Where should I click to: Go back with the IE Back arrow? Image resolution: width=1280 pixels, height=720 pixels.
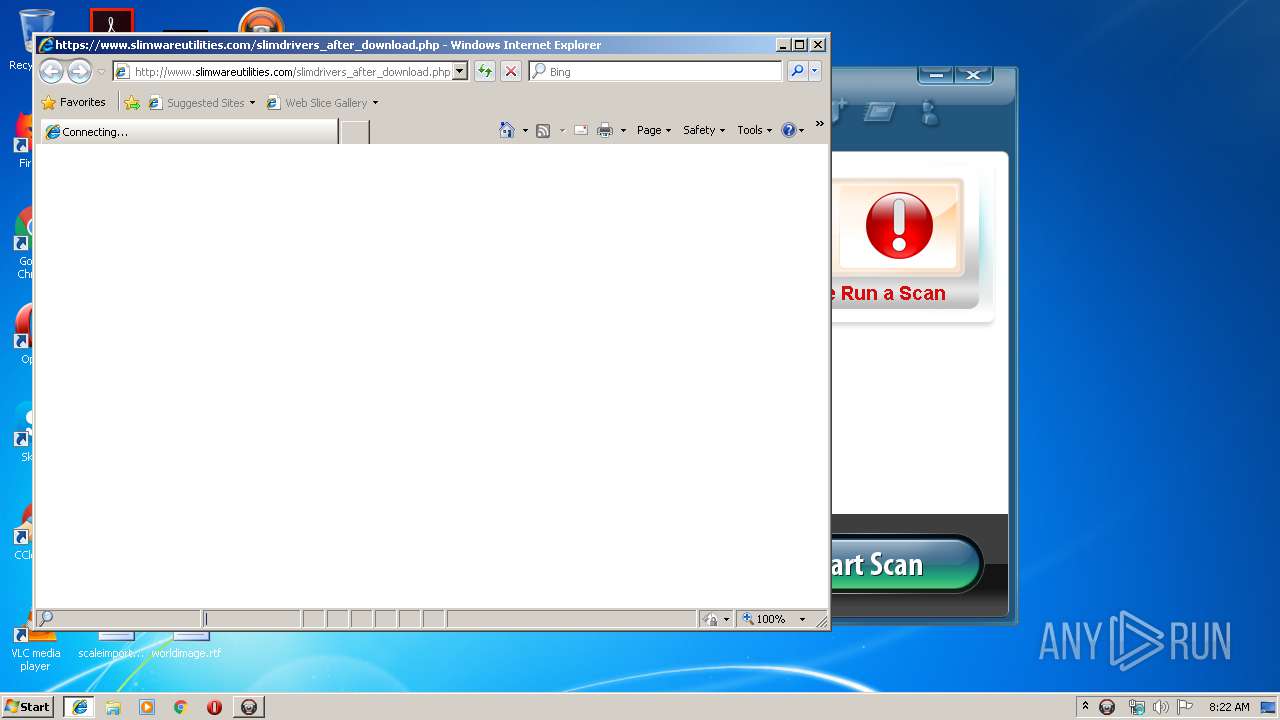pyautogui.click(x=51, y=71)
